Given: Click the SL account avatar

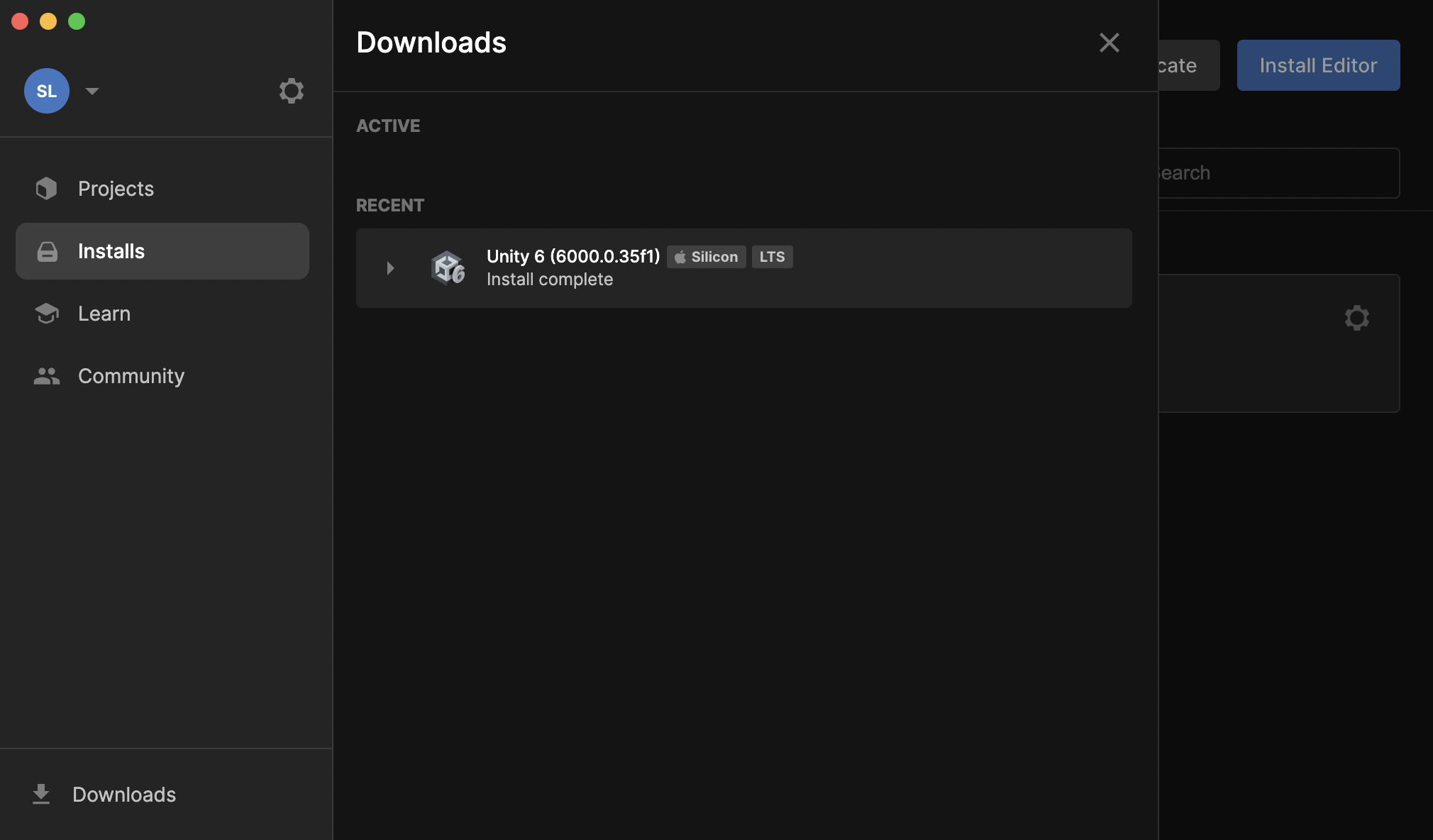Looking at the screenshot, I should coord(46,91).
